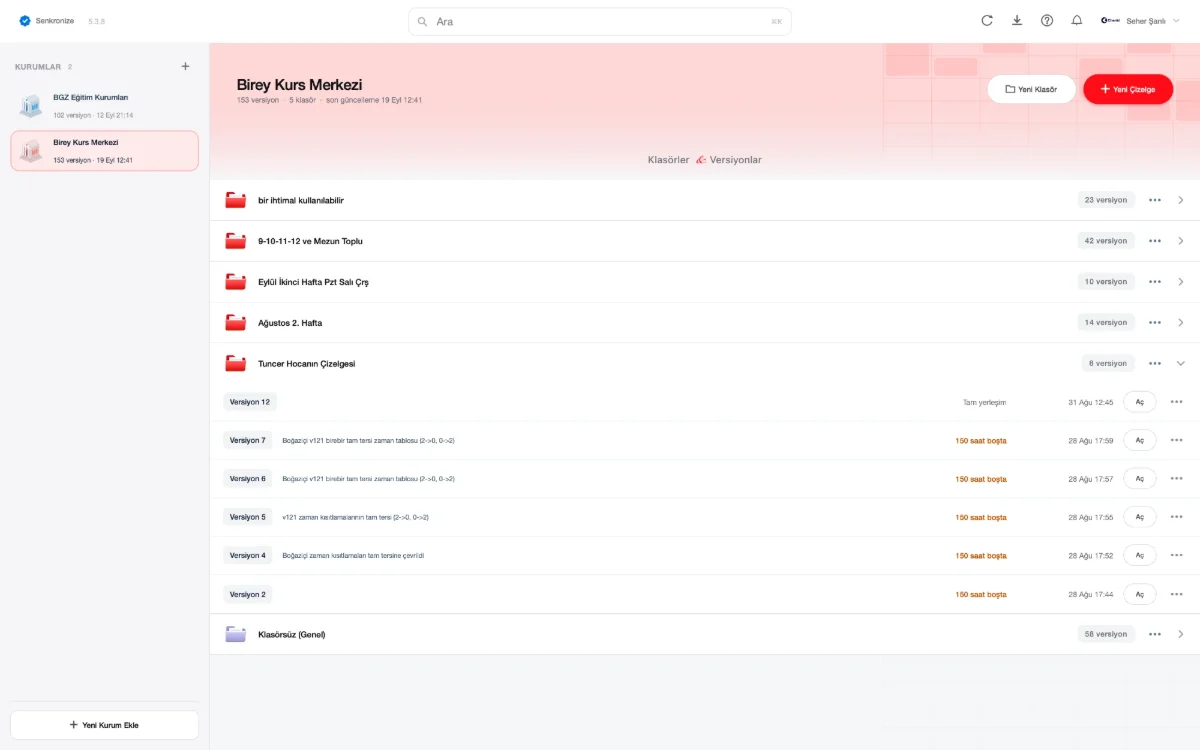Add a new institution with the KURUMLAR plus icon

click(x=185, y=67)
